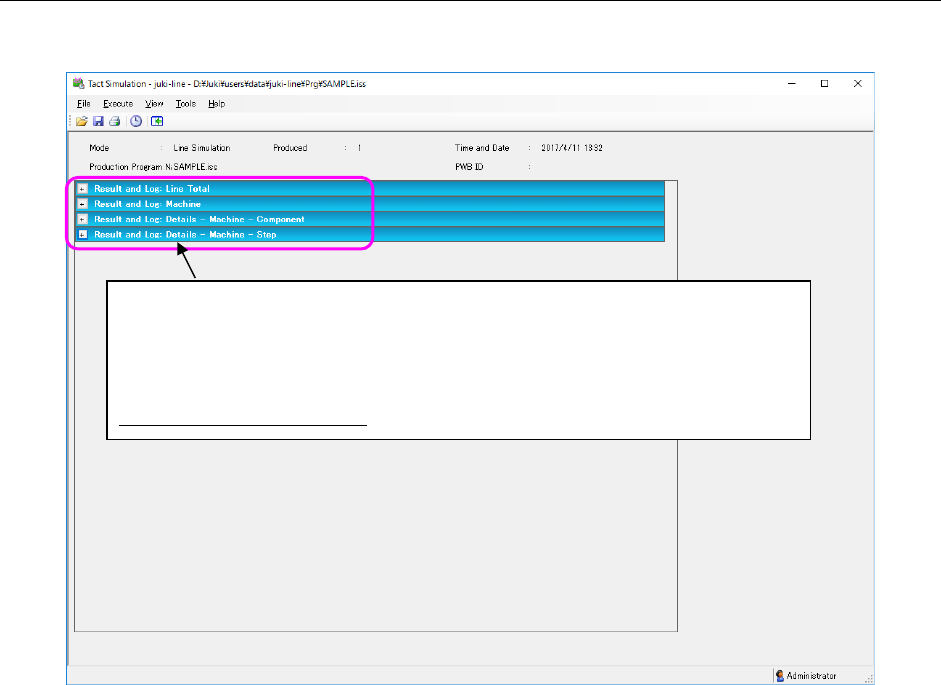Viewport: 941px width, 685px height.
Task: Click the 'Time and Date' label
Action: (x=482, y=148)
